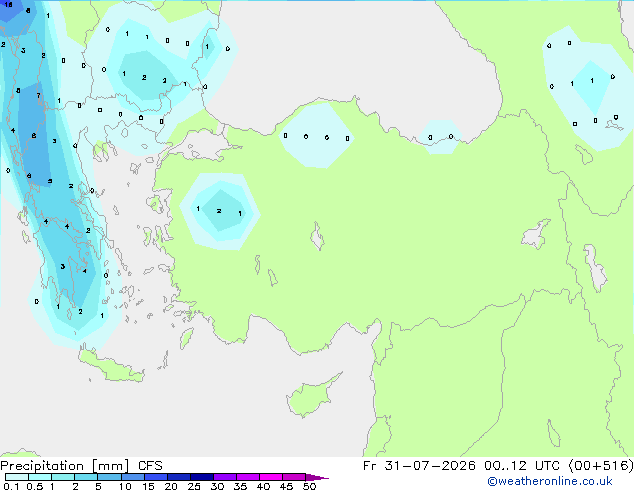Click the '20' legend scale label
This screenshot has height=490, width=634.
[x=171, y=486]
